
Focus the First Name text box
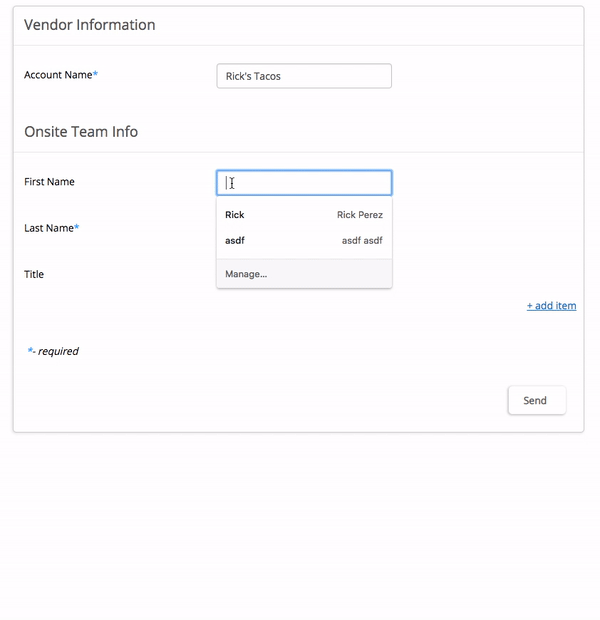(x=303, y=182)
